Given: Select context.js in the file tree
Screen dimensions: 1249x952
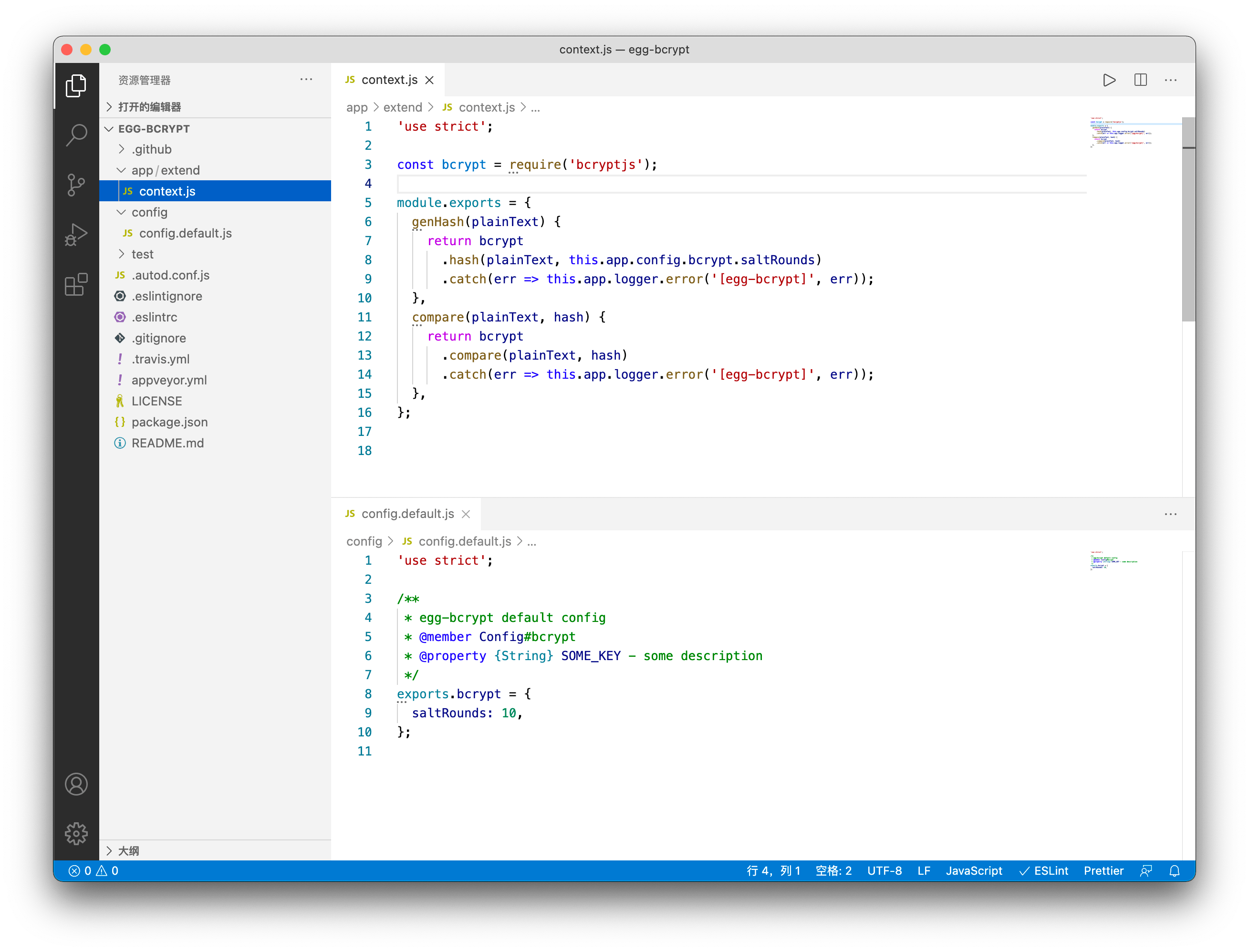Looking at the screenshot, I should pyautogui.click(x=215, y=191).
